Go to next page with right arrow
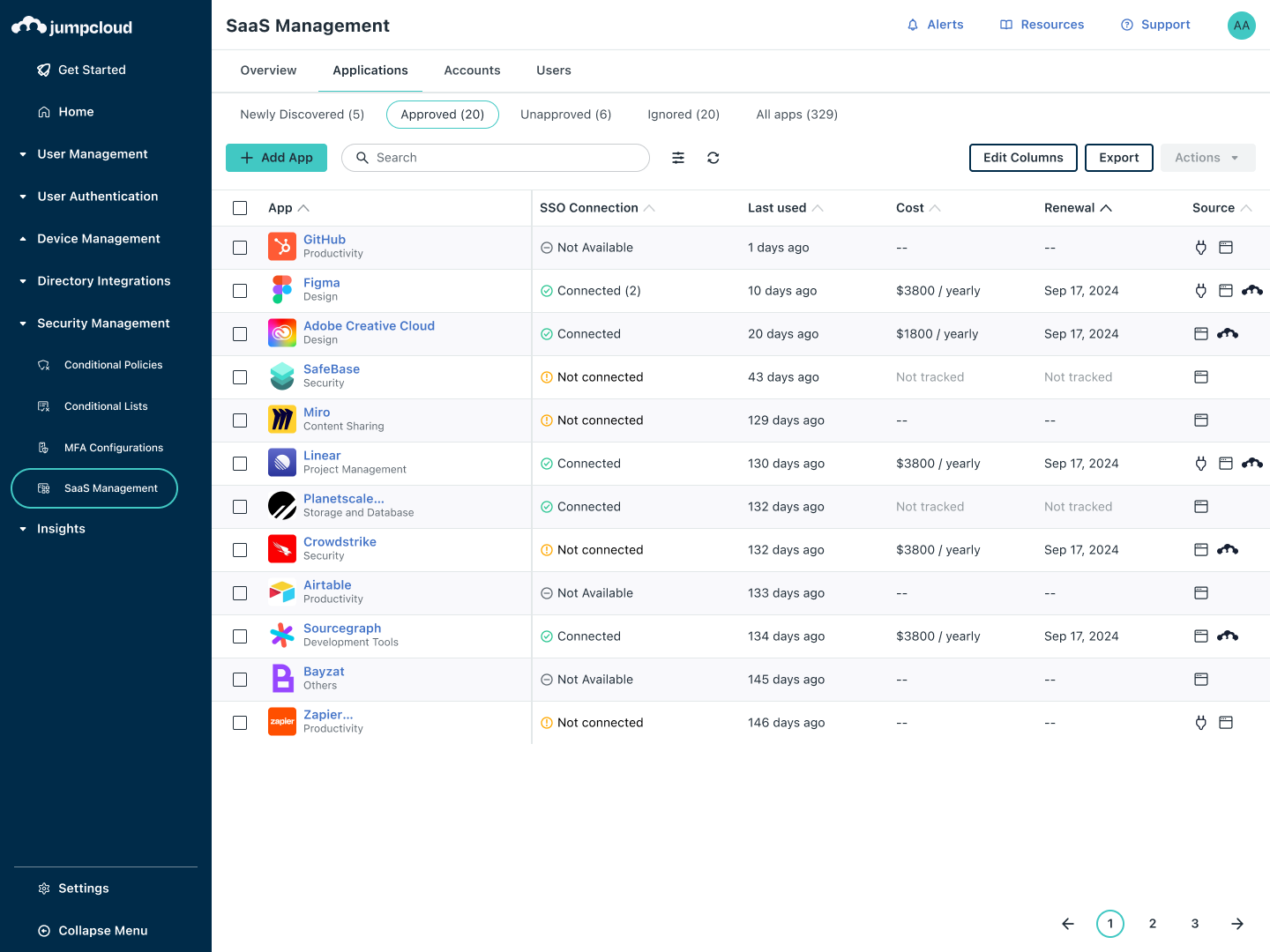 point(1237,924)
